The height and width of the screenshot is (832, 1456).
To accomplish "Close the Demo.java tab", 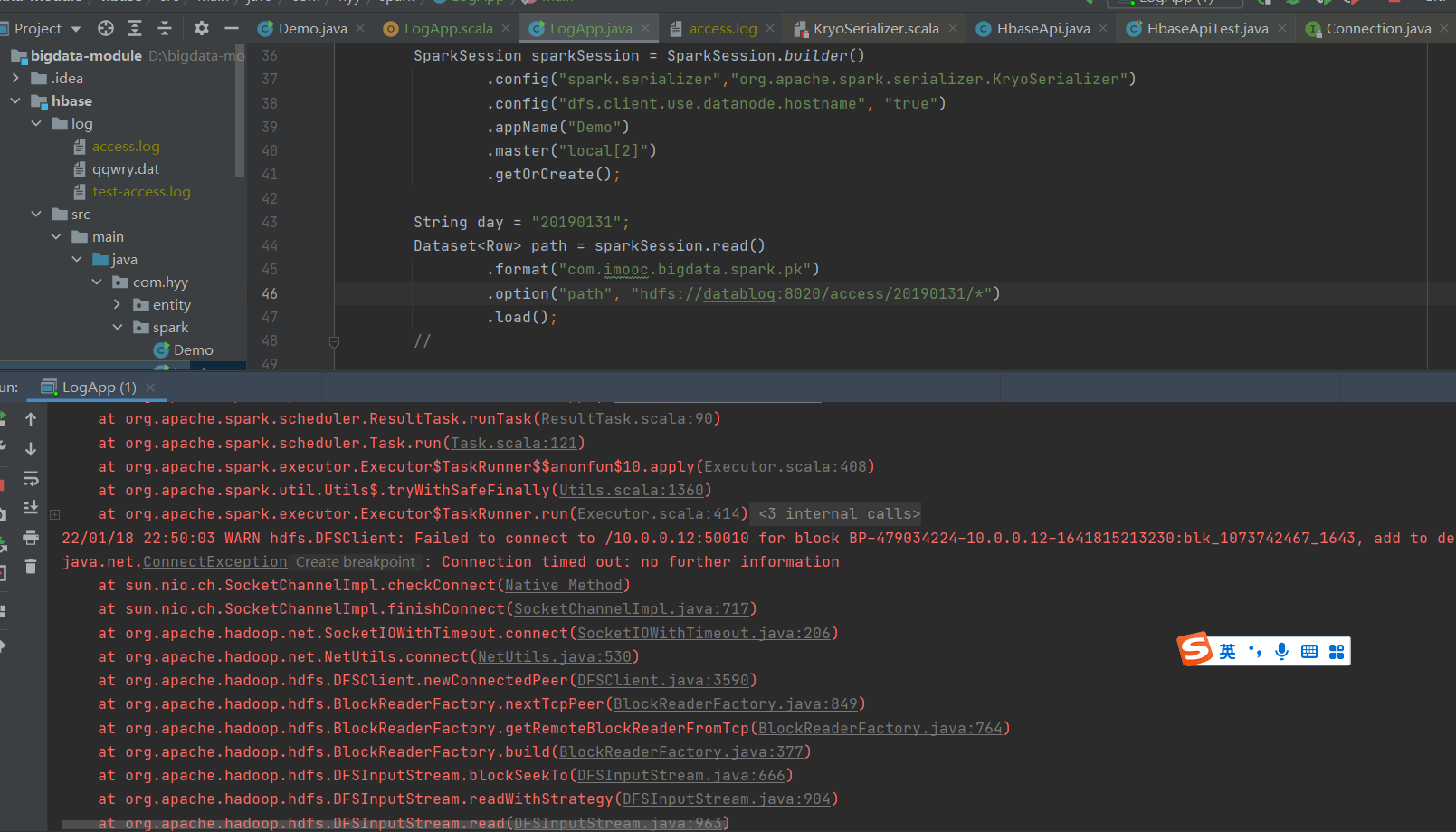I will pos(360,28).
